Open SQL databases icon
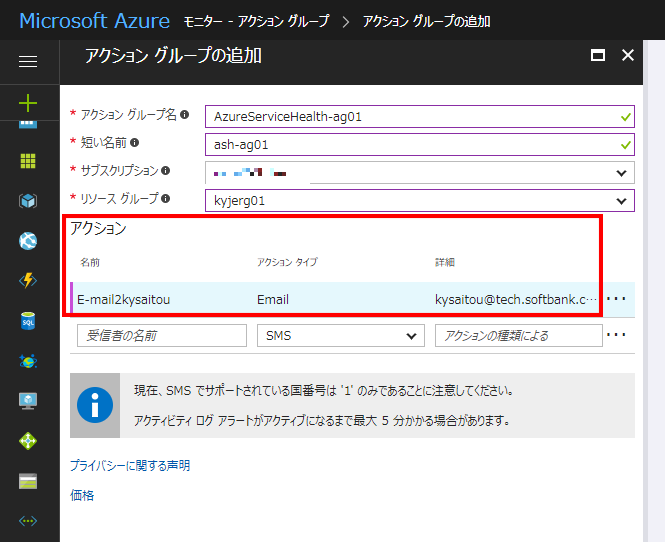665x542 pixels. pos(28,321)
